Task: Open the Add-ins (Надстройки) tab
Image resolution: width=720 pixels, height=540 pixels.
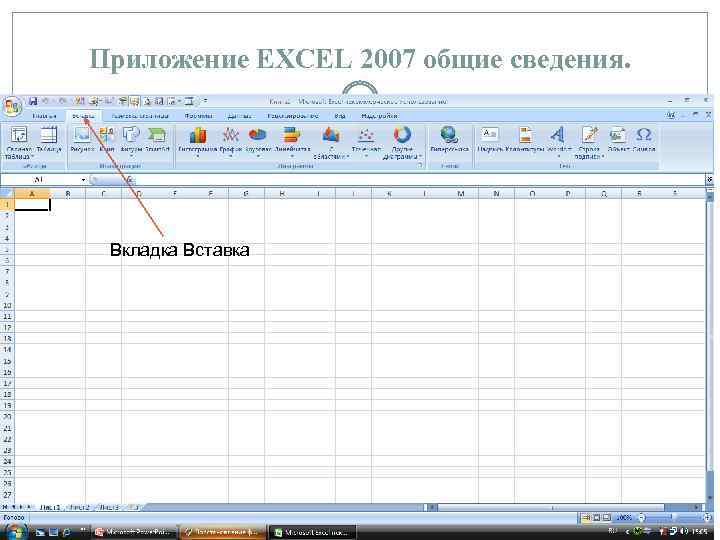Action: [379, 116]
